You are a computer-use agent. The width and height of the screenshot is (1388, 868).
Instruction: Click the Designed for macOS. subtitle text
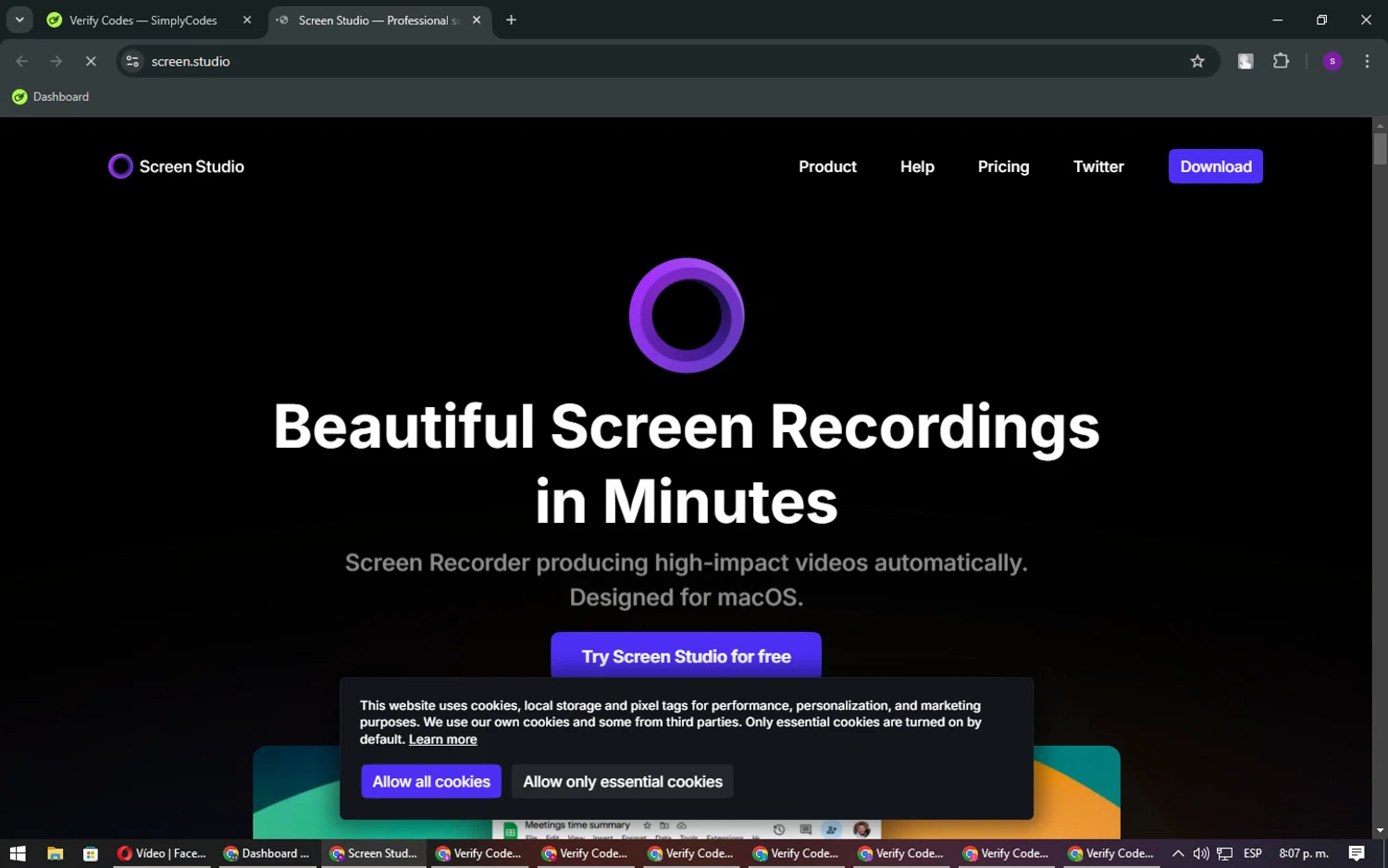click(686, 598)
